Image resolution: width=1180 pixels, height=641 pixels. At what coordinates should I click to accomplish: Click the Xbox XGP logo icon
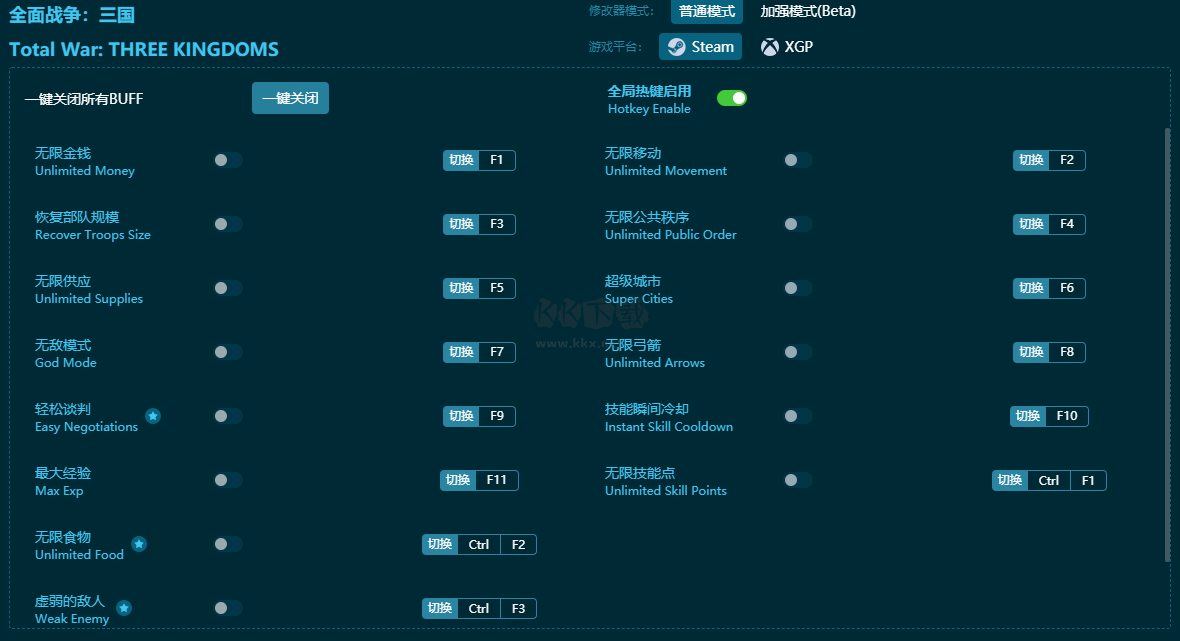pyautogui.click(x=770, y=47)
